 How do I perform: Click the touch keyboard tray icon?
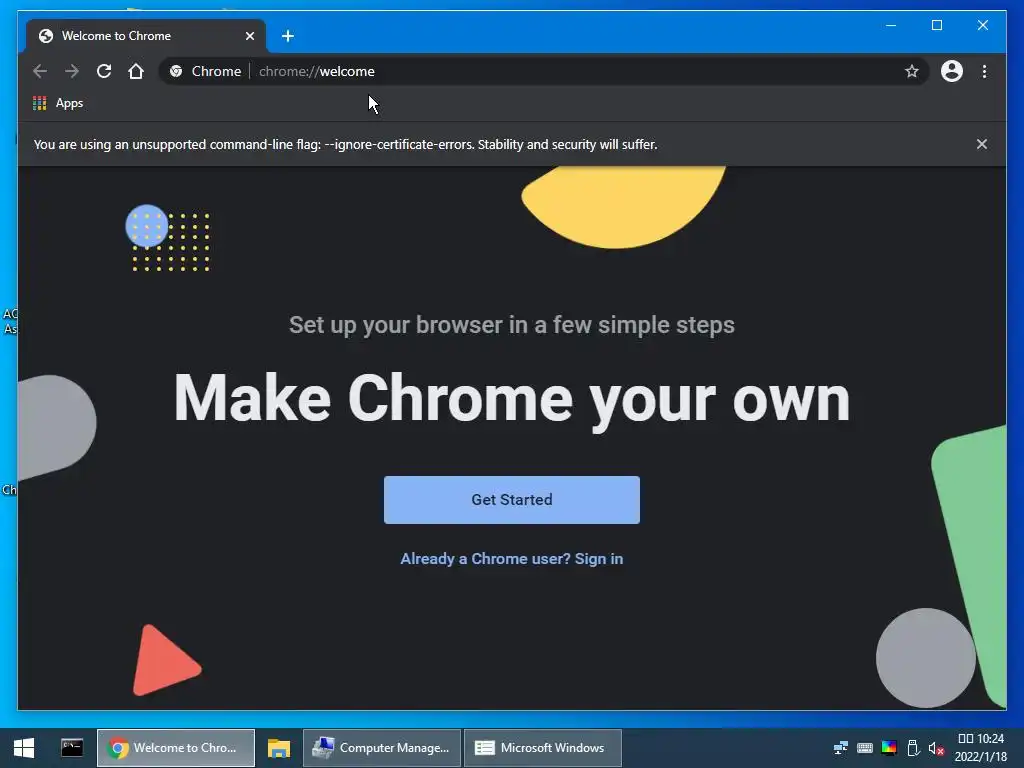865,748
